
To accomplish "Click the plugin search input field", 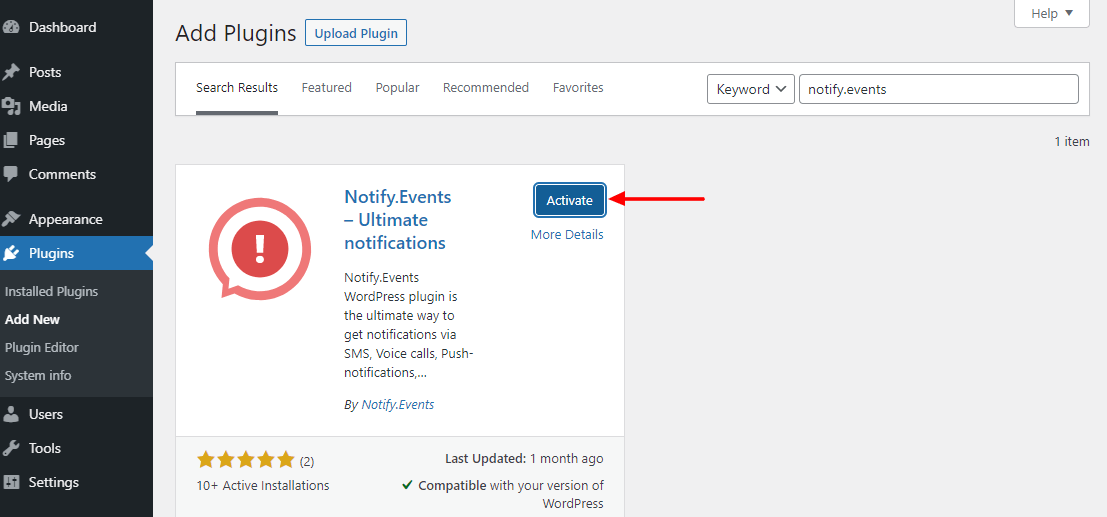I will [x=939, y=89].
